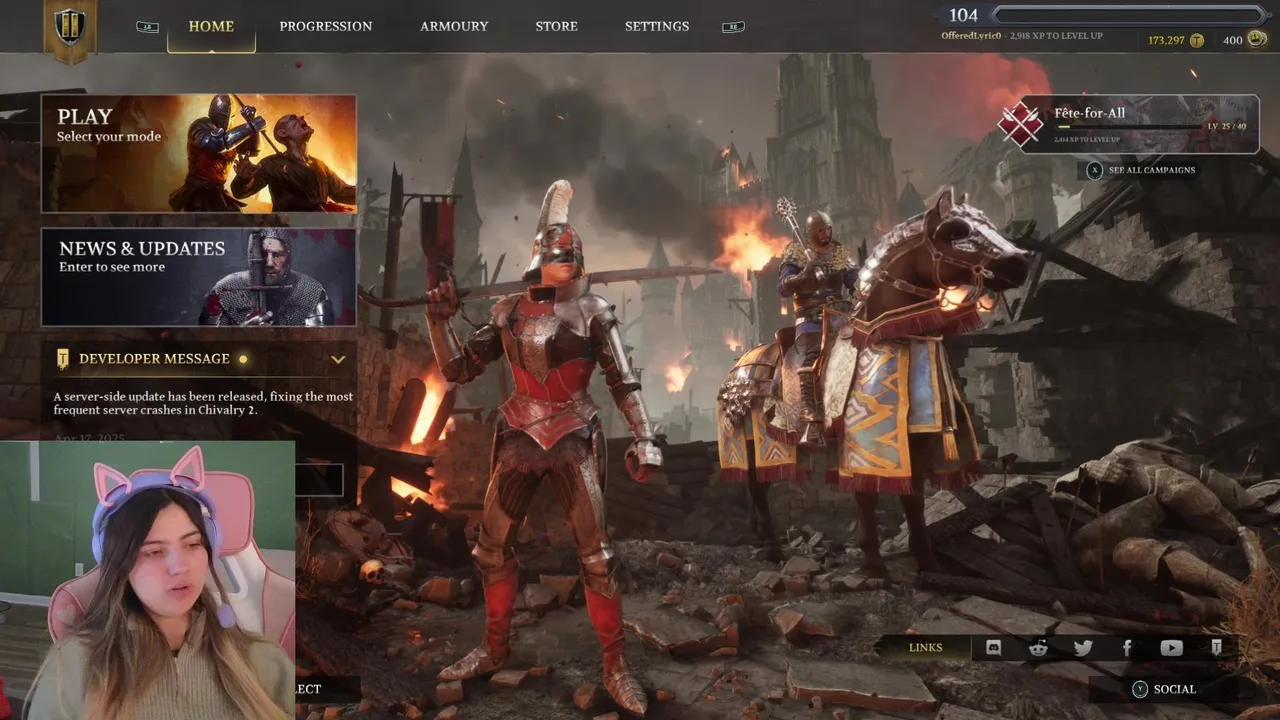Click the Fête-for-All crossed swords emblem

[x=1021, y=124]
